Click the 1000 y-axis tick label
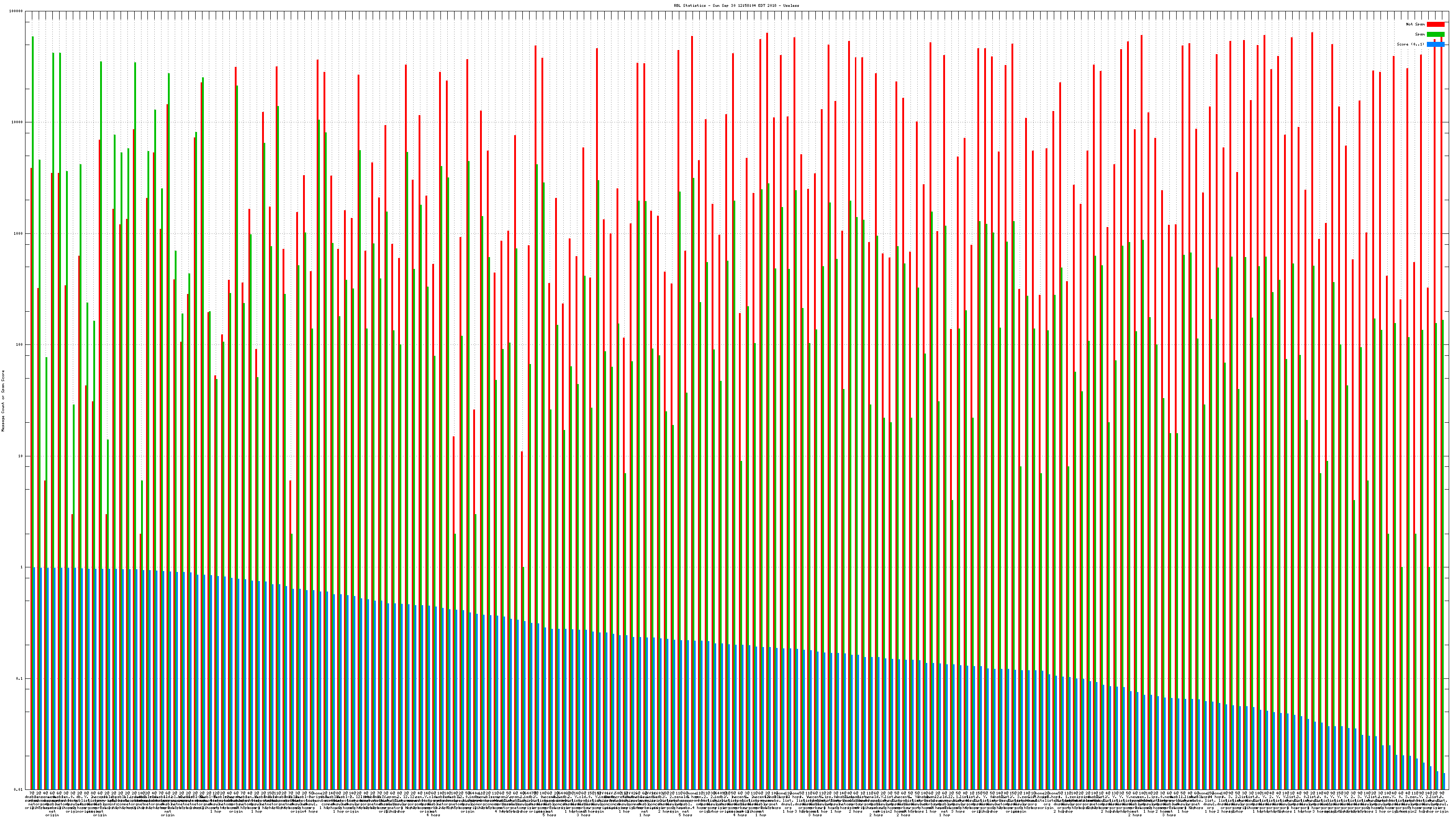The height and width of the screenshot is (819, 1456). [19, 233]
